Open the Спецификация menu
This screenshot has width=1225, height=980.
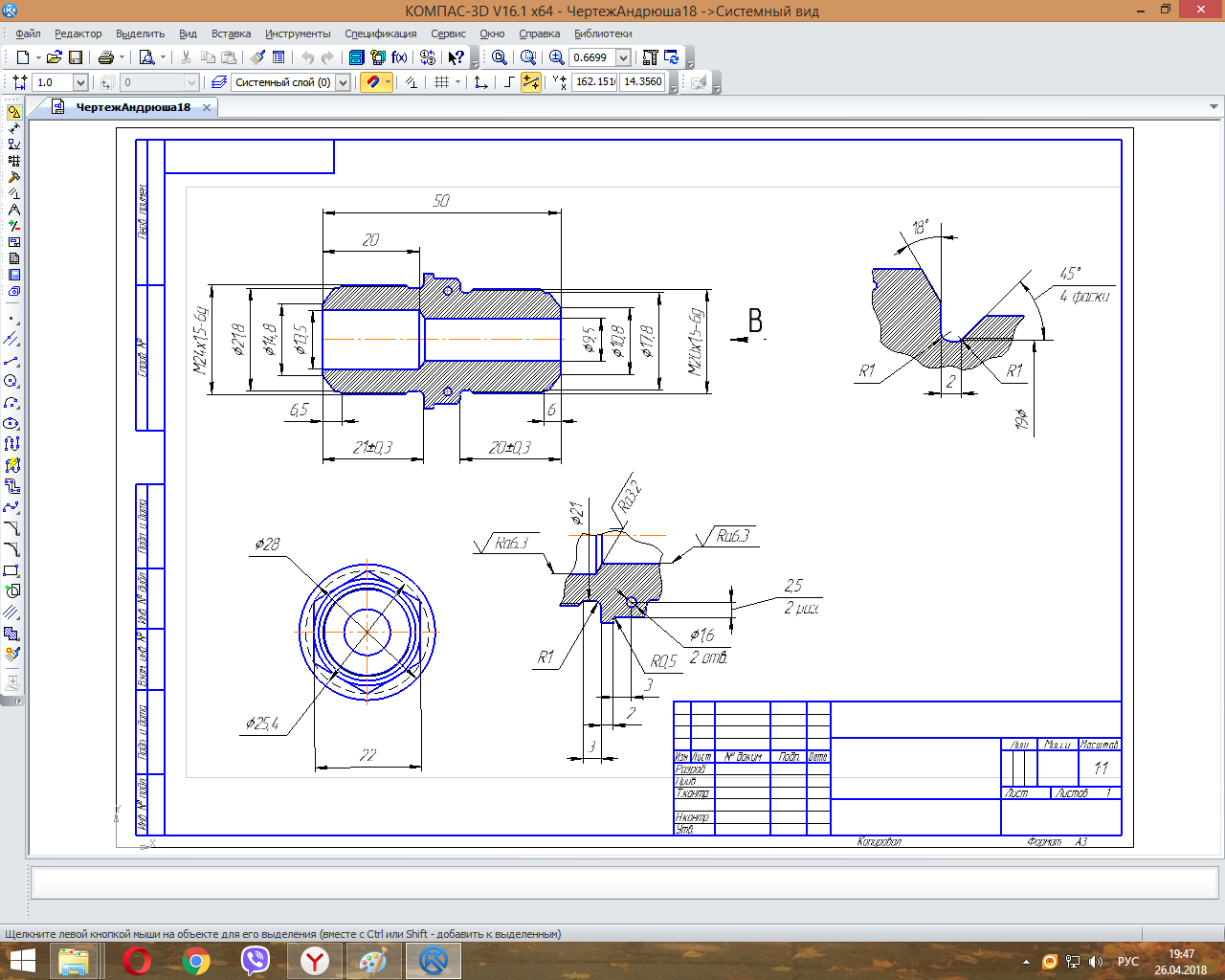(380, 33)
